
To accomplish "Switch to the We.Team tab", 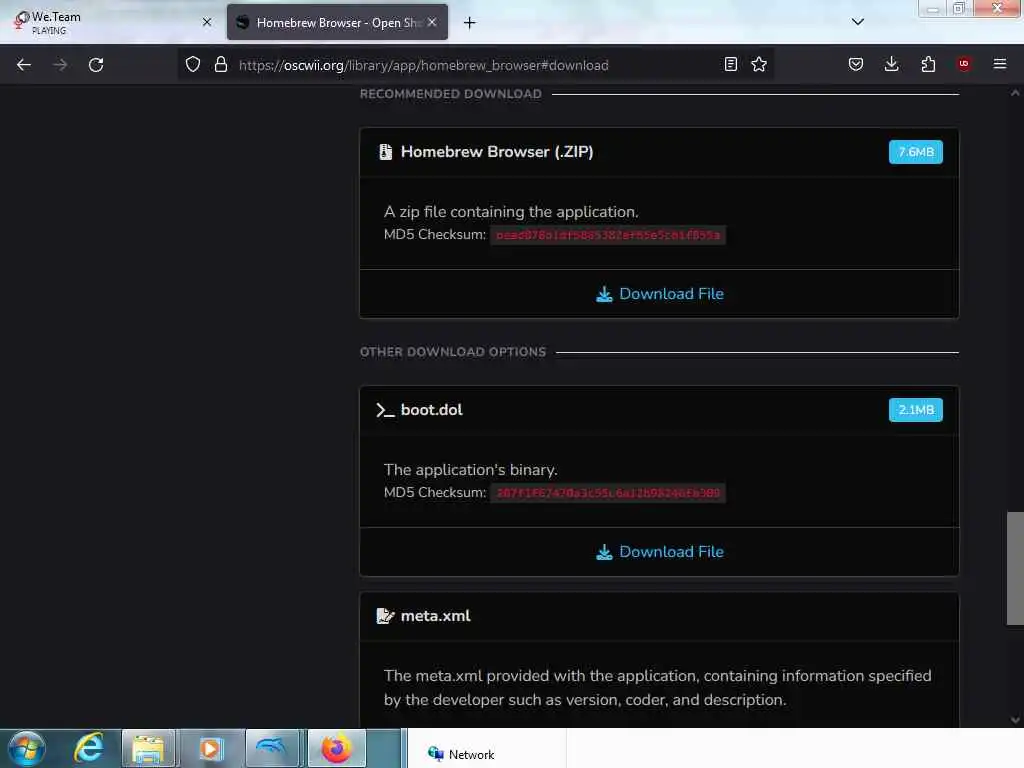I will [108, 22].
